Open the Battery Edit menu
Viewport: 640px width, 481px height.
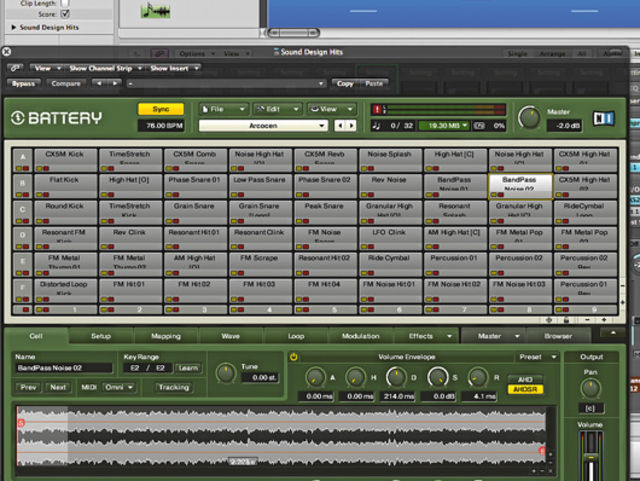(x=277, y=109)
